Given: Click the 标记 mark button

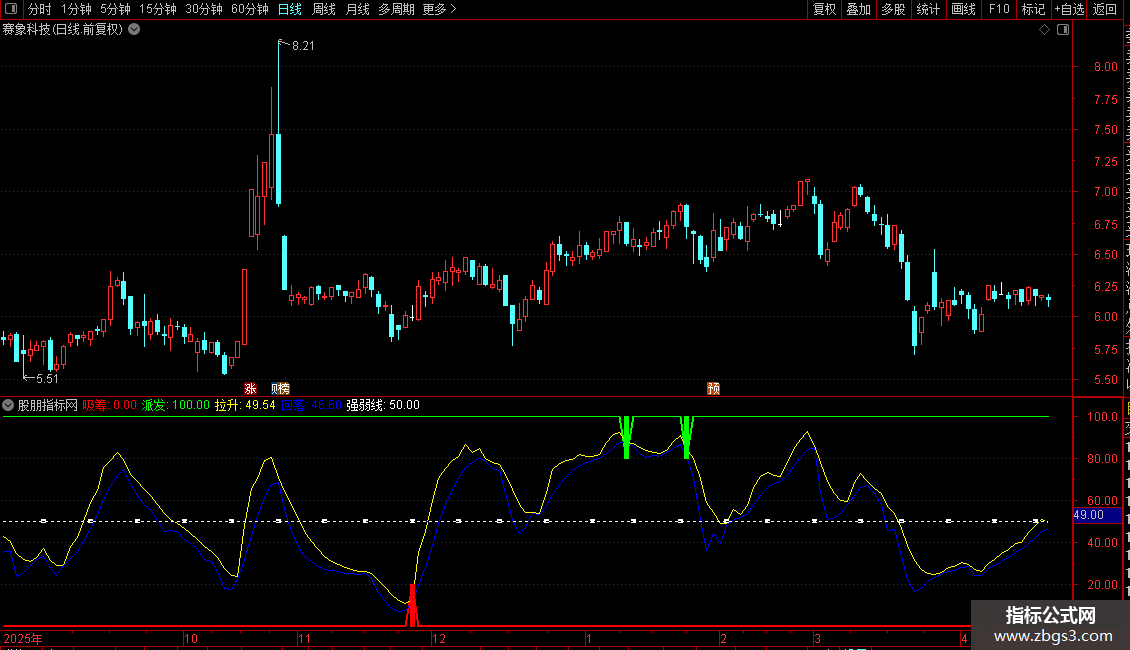Looking at the screenshot, I should [1033, 9].
